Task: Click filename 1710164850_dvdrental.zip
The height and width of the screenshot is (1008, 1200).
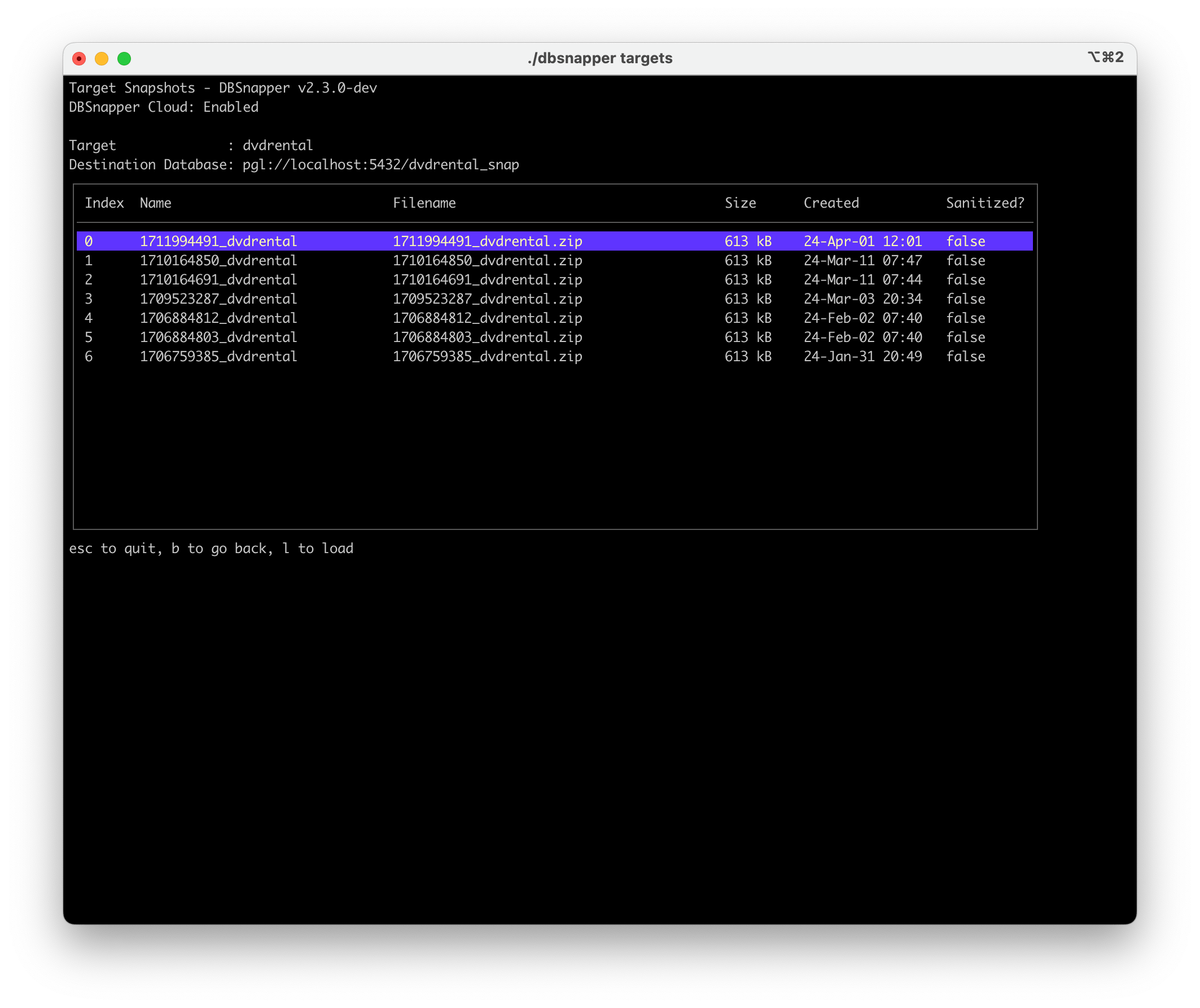Action: coord(488,261)
